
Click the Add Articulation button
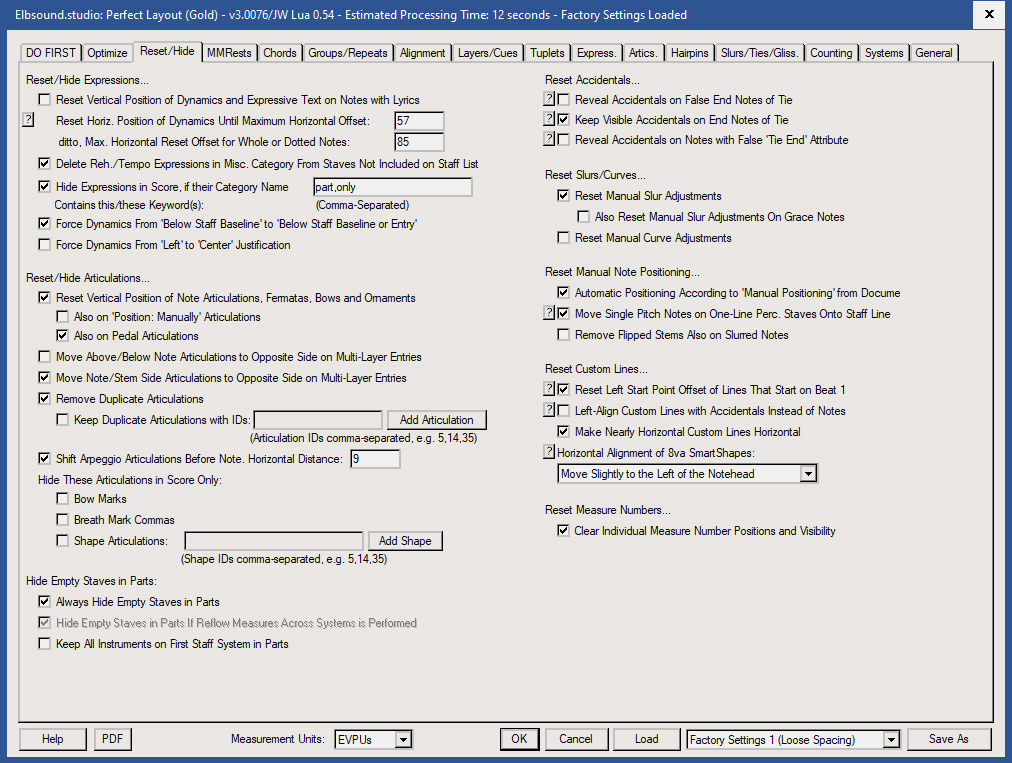[435, 419]
